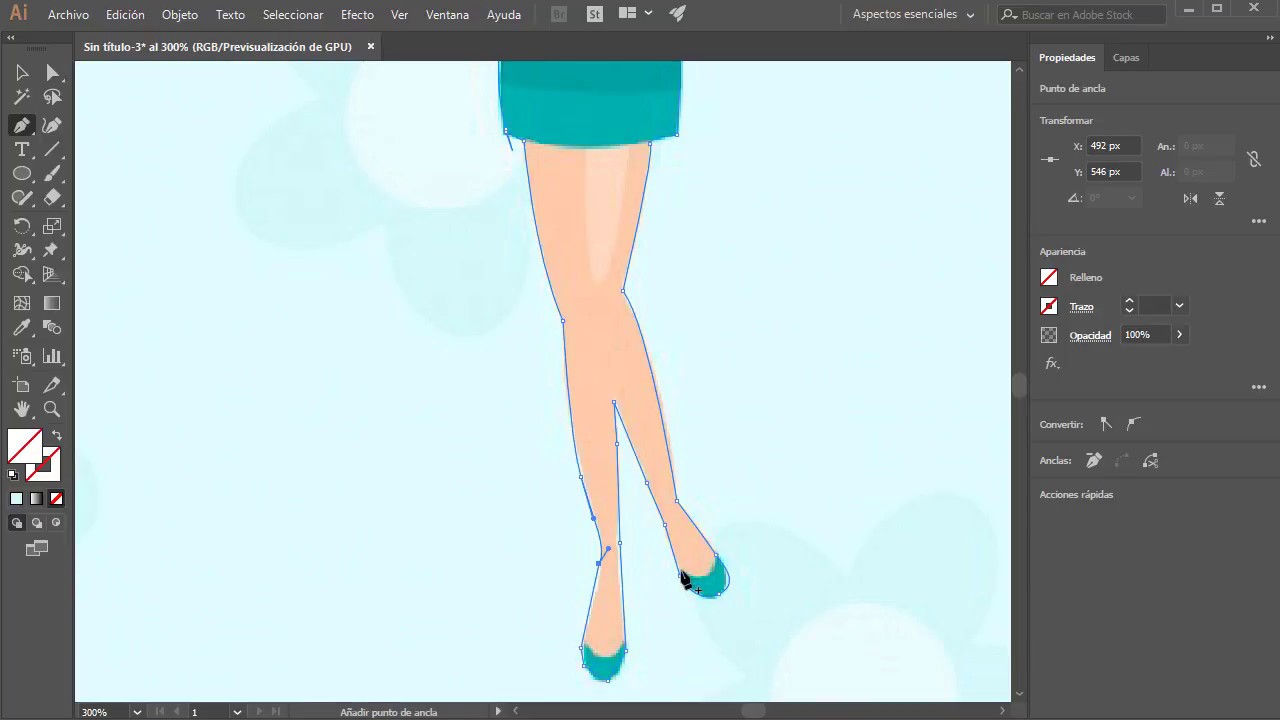Viewport: 1280px width, 720px height.
Task: Select the Eyedropper tool
Action: 21,328
